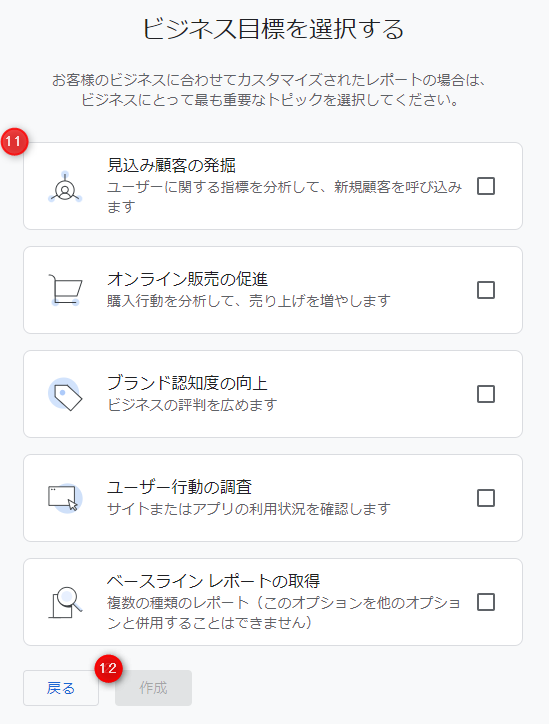
Task: Choose the ベースライン レポートの取得 title
Action: point(214,581)
